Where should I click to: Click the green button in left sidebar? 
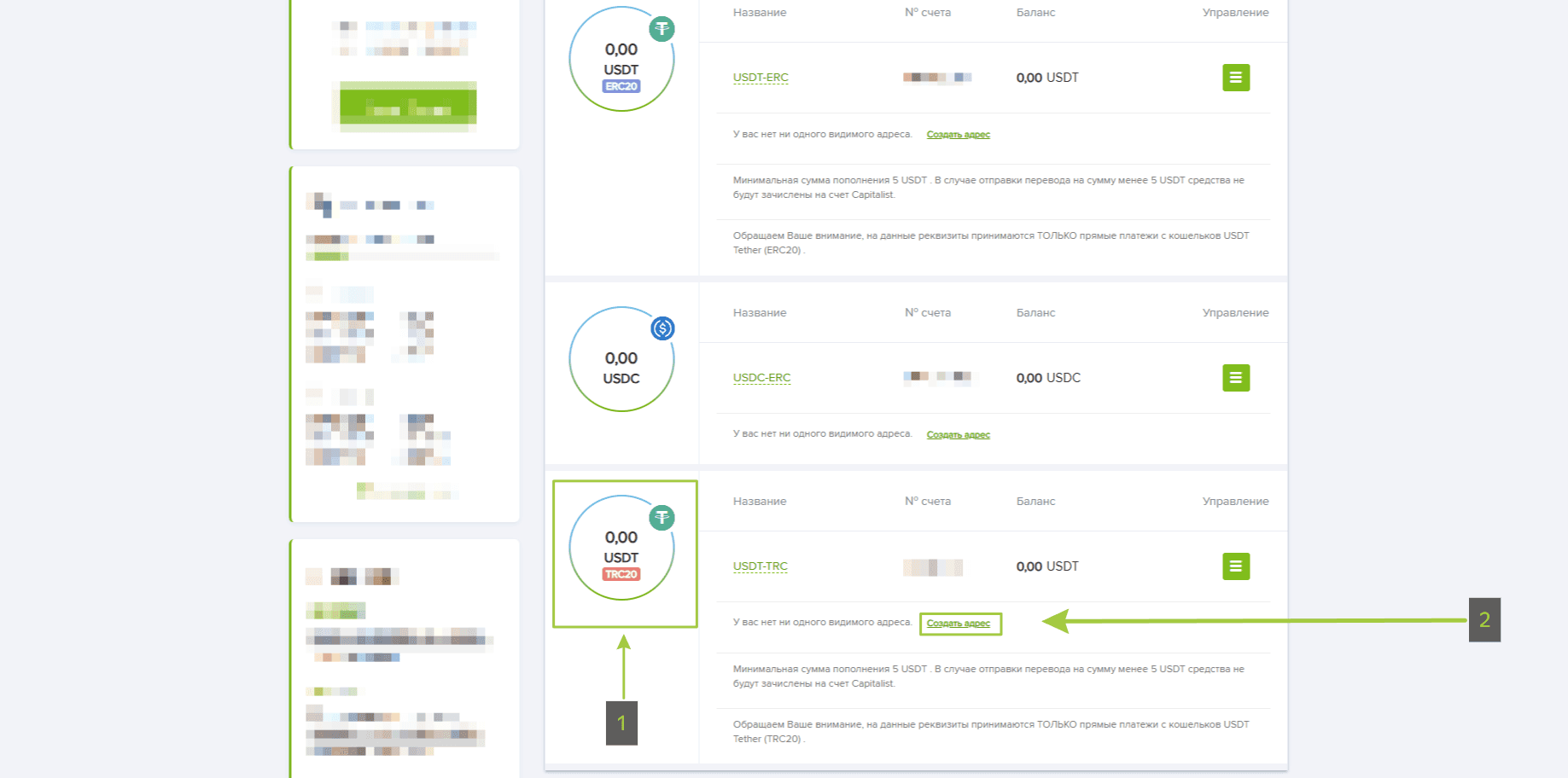tap(408, 107)
